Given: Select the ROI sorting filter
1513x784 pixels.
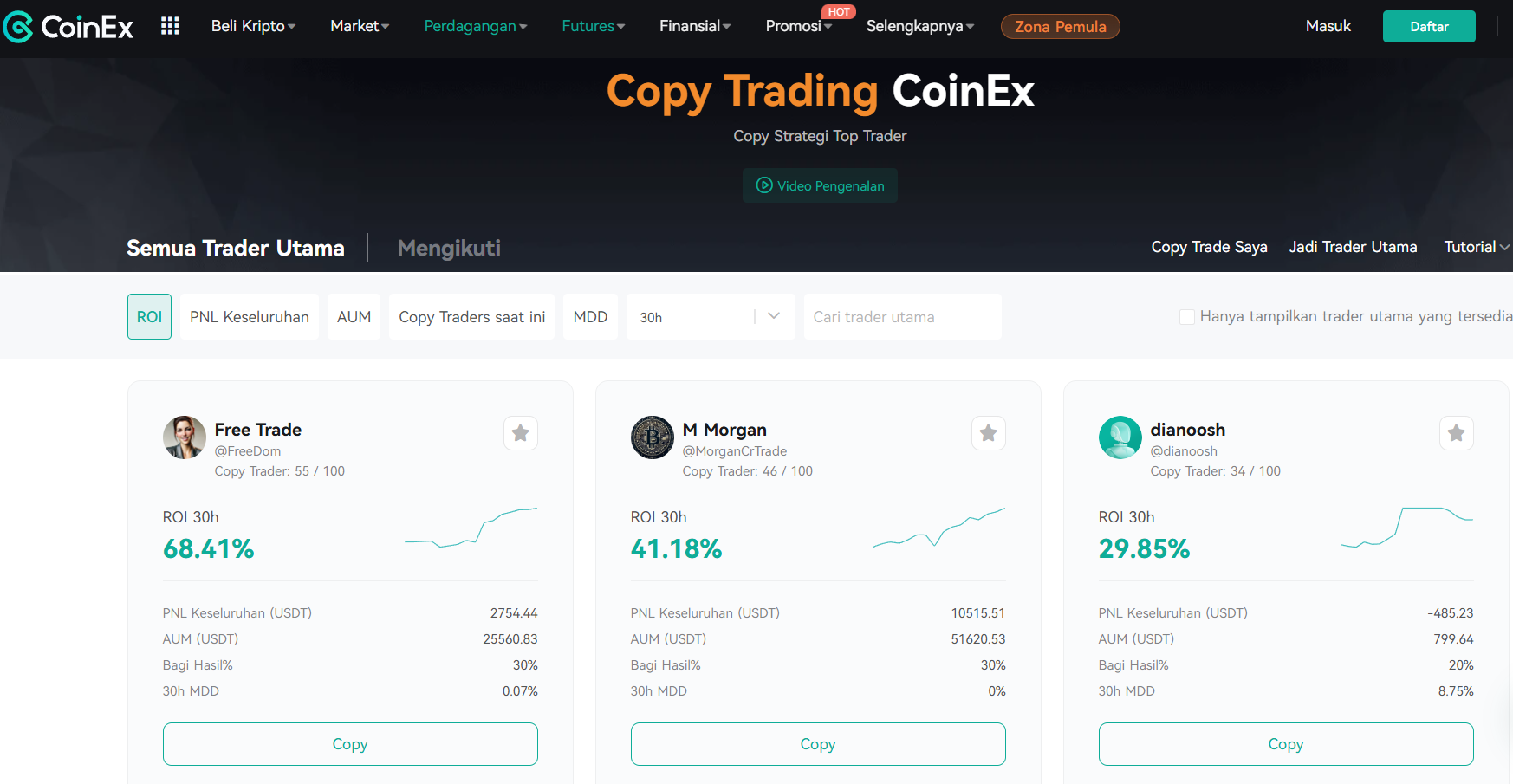Looking at the screenshot, I should pos(148,316).
